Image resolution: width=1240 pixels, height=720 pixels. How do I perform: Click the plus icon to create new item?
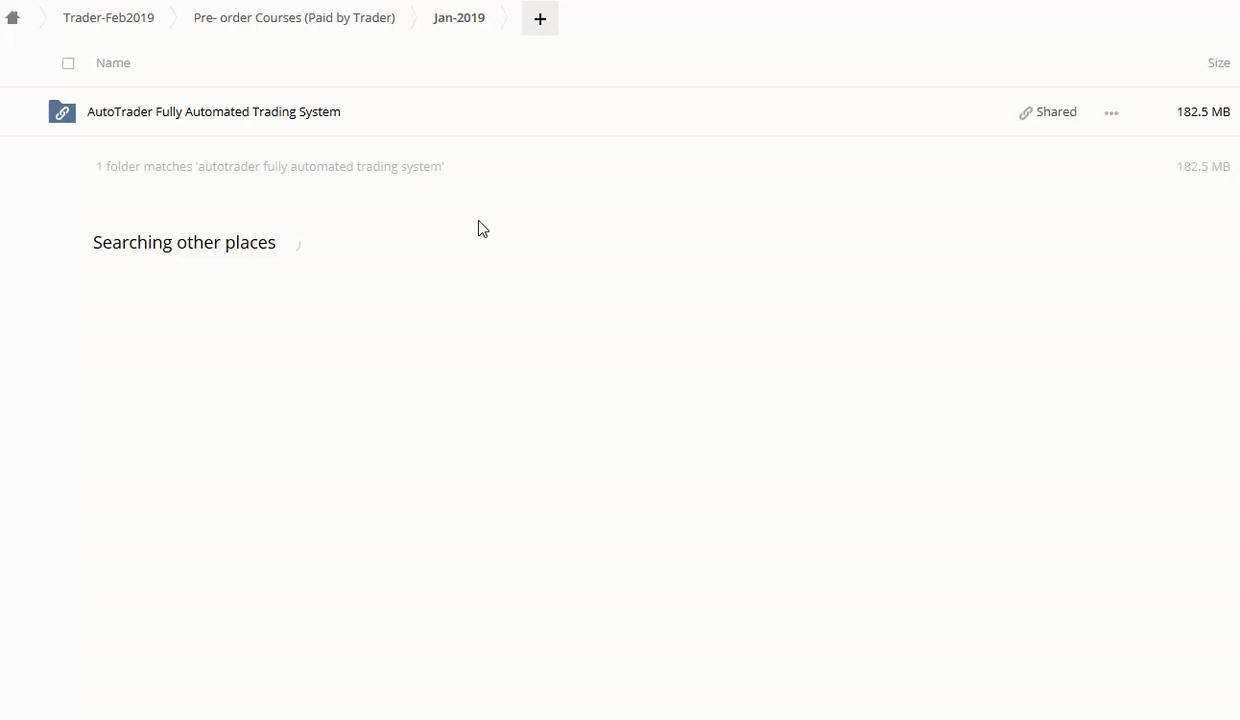540,18
